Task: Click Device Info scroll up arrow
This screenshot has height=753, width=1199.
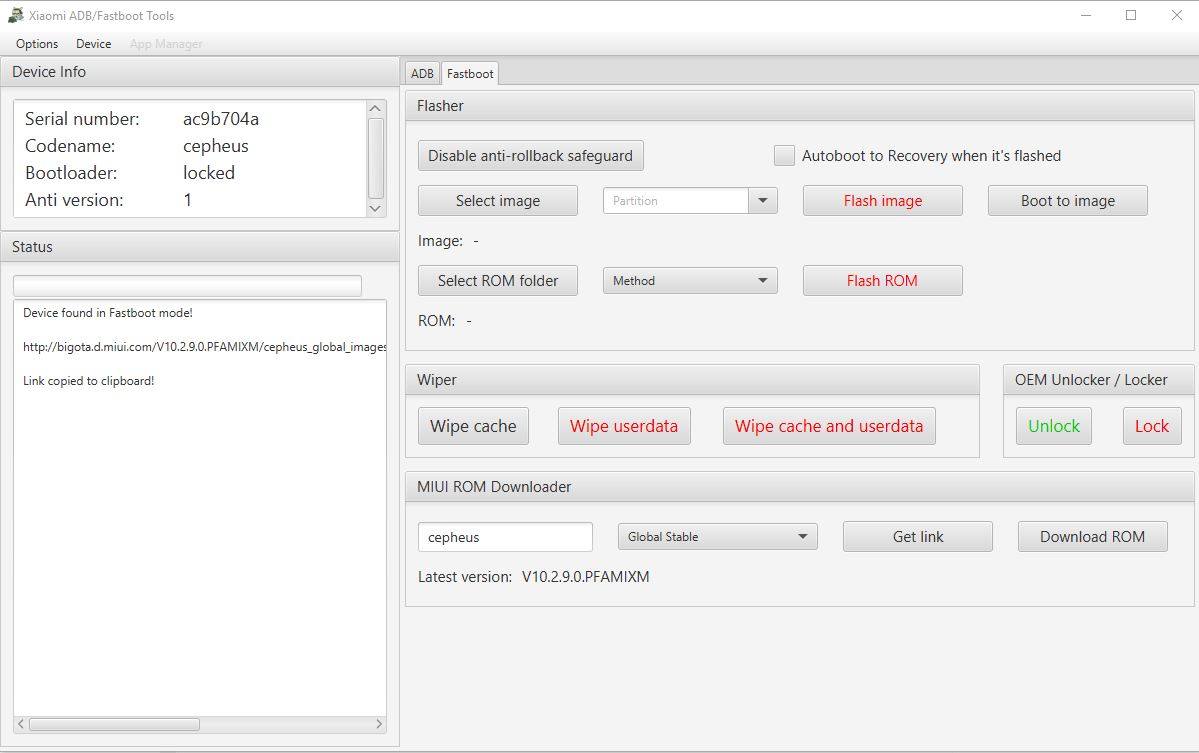Action: 375,109
